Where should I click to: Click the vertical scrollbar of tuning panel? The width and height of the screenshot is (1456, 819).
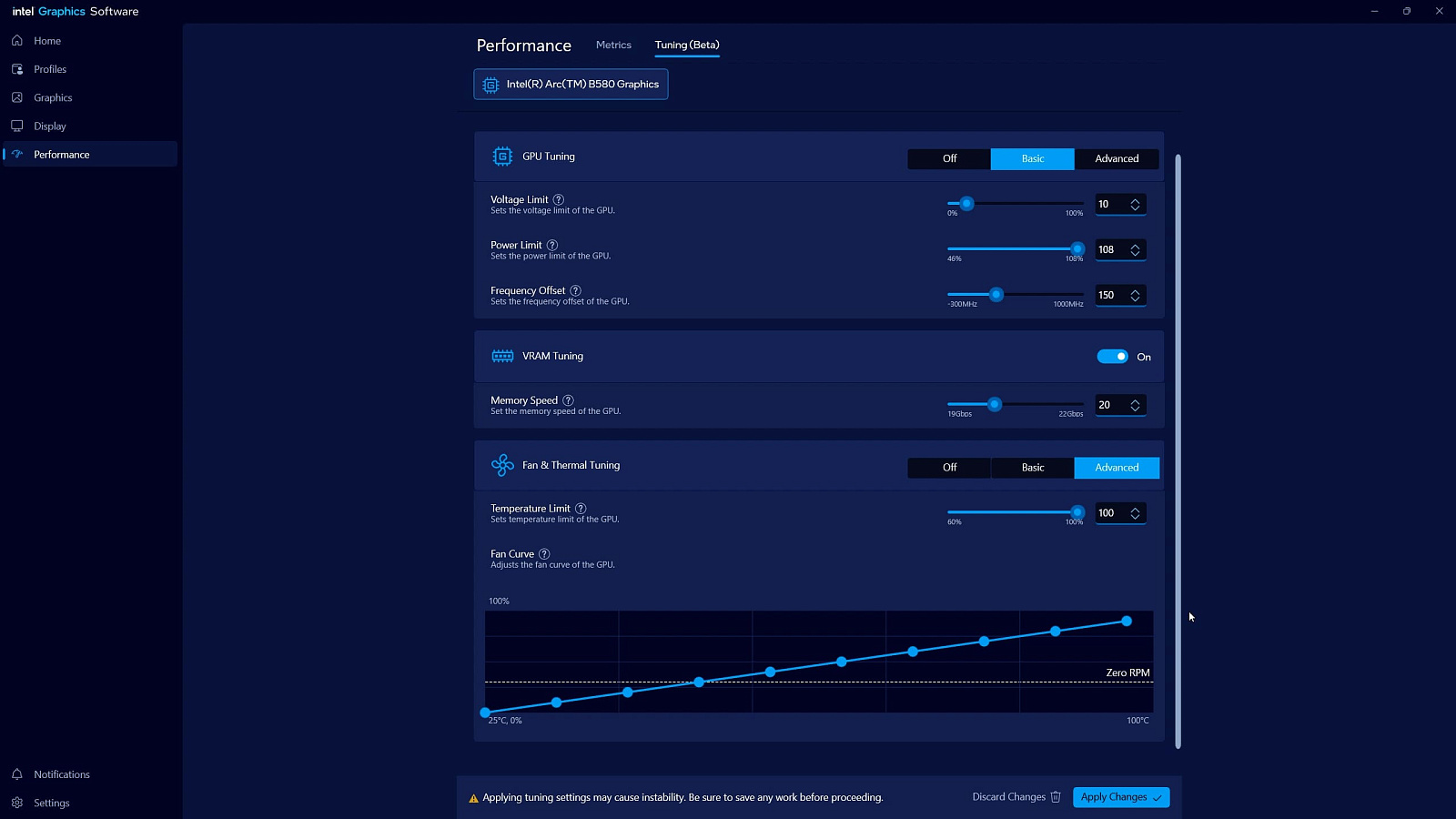(1178, 451)
